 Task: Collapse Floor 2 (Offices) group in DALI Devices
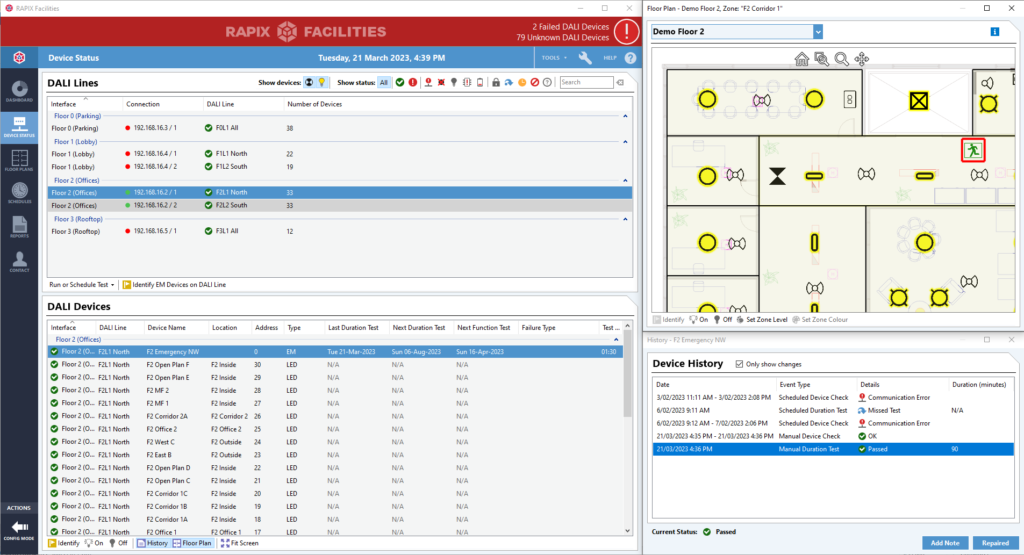point(616,340)
